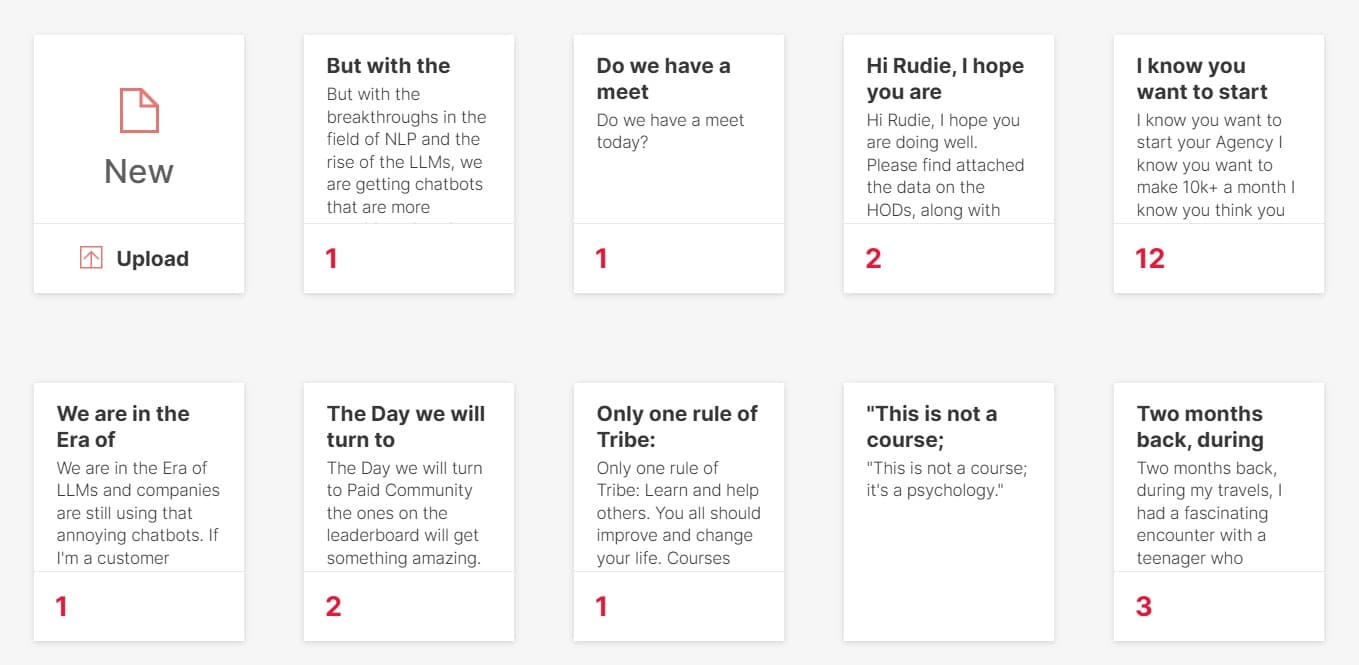The image size is (1359, 665).
Task: Open the "This is not a course" card
Action: 931,426
